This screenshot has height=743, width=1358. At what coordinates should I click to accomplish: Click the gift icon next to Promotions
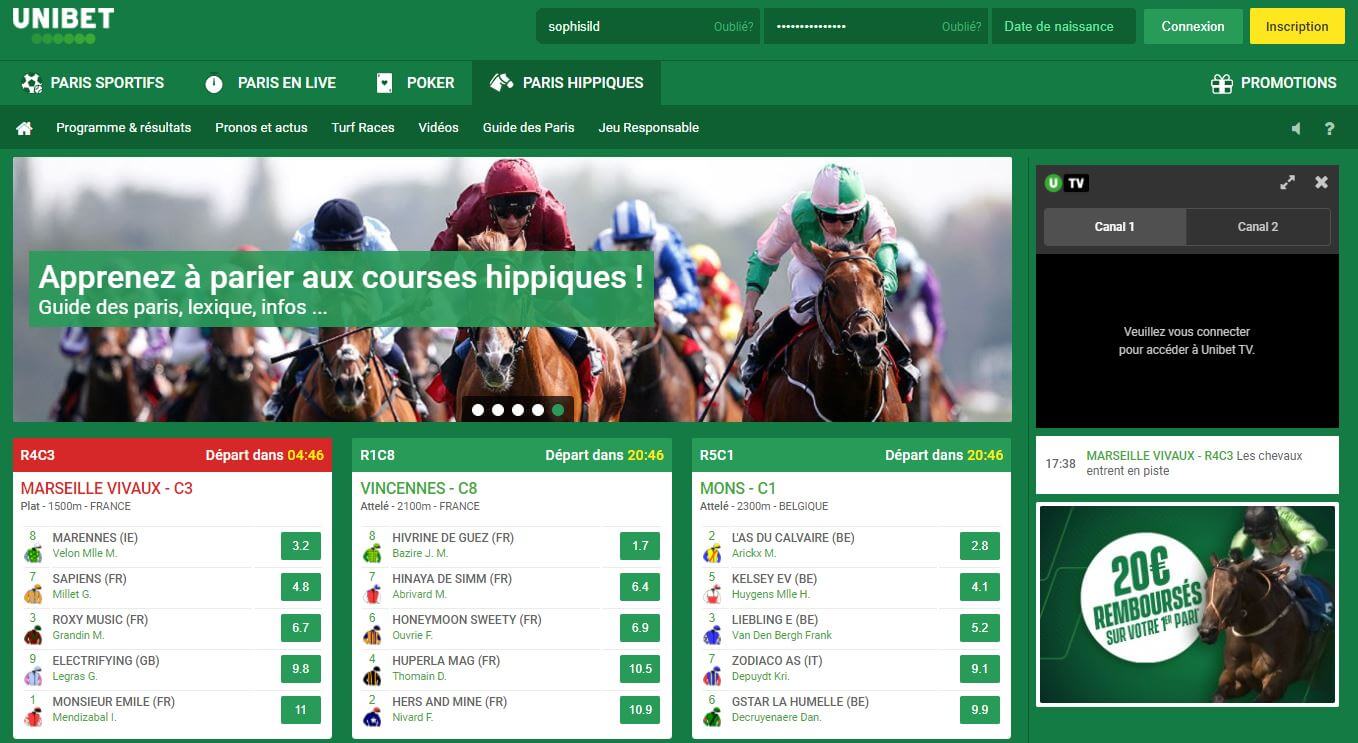click(x=1222, y=83)
